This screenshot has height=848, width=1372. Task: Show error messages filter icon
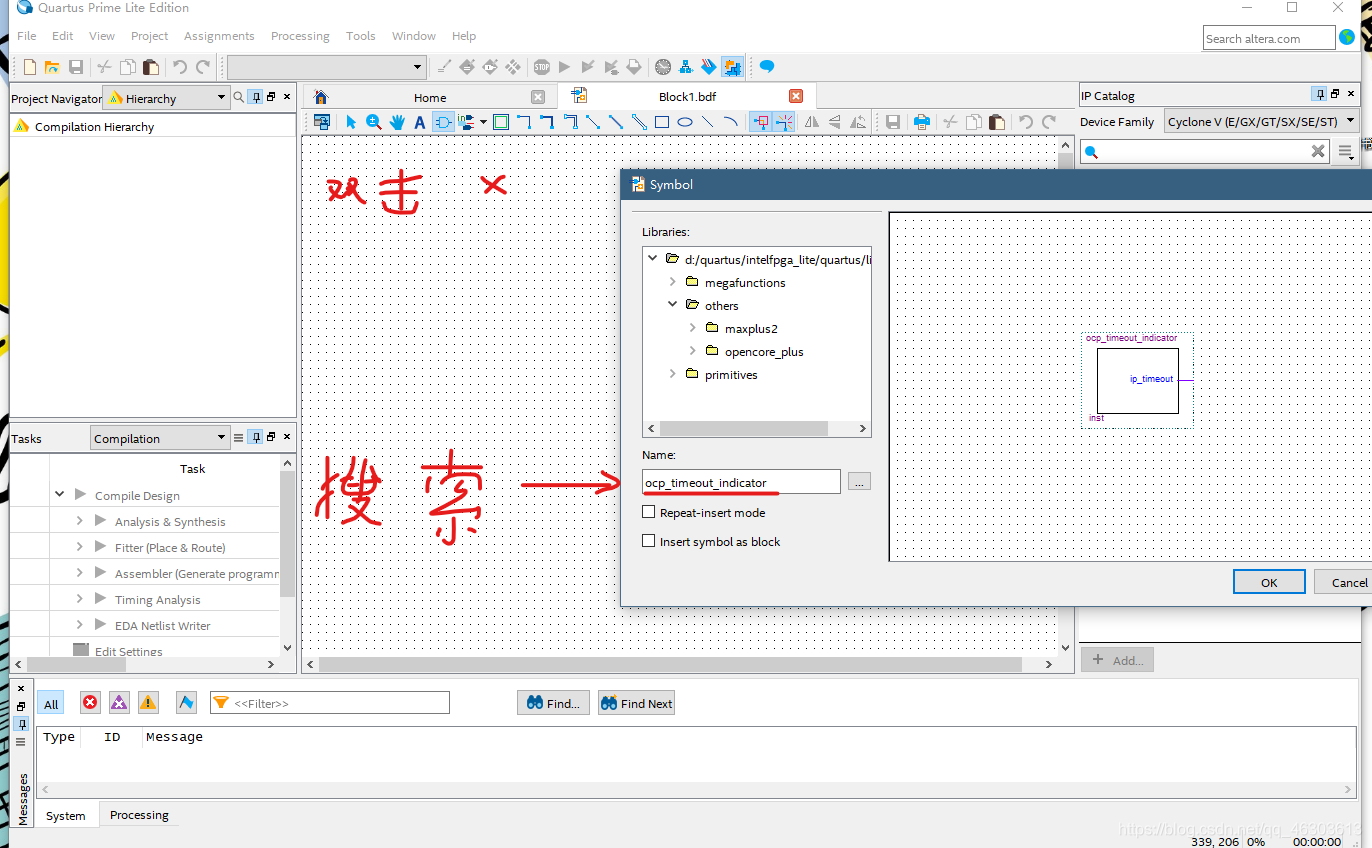(x=91, y=703)
